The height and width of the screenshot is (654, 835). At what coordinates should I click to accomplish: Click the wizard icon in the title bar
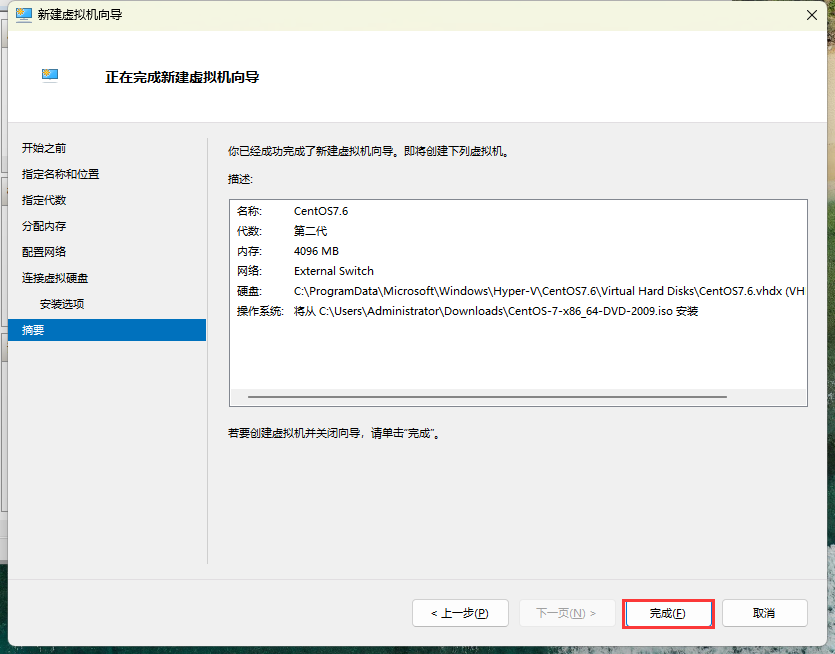click(23, 15)
